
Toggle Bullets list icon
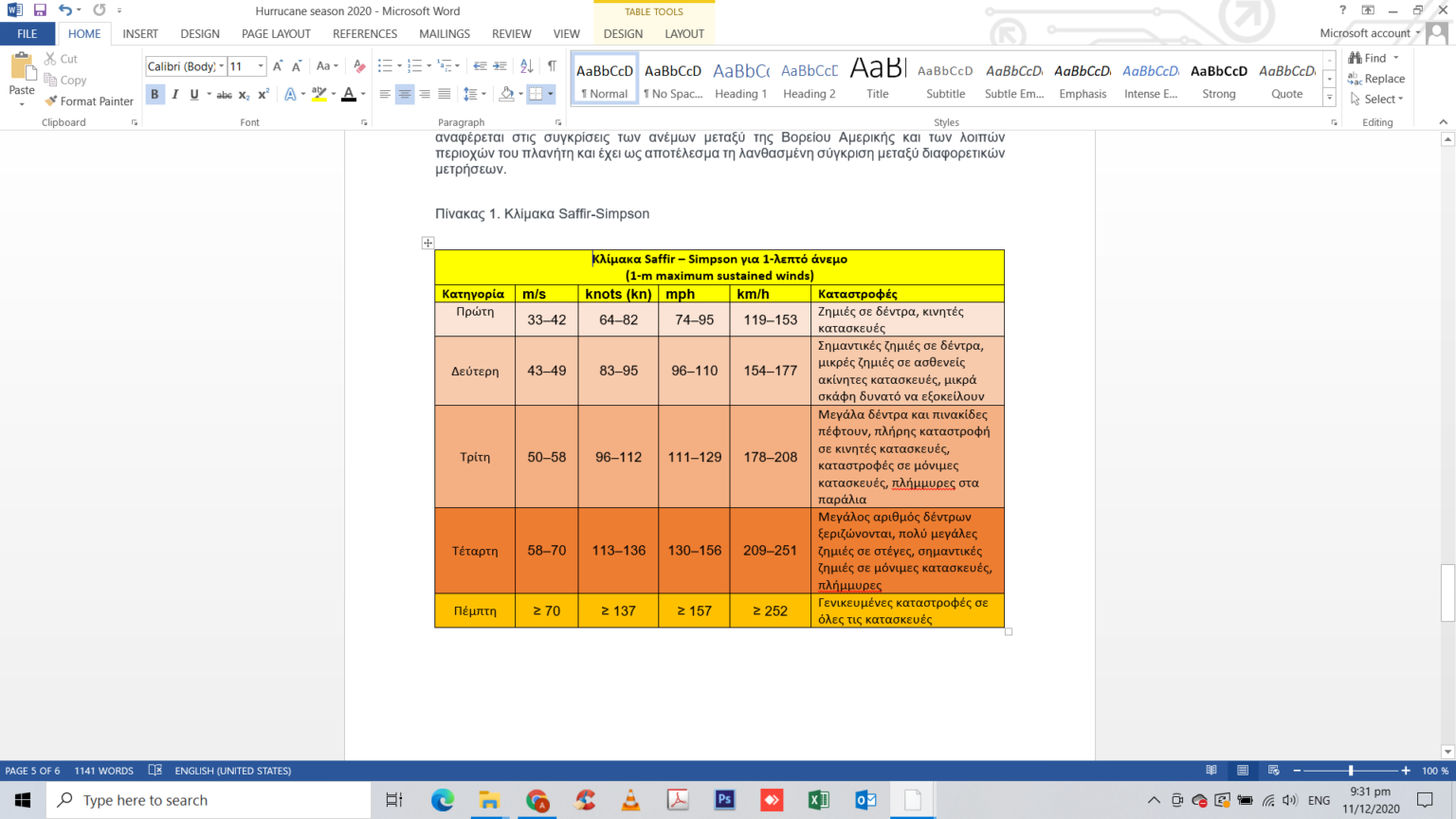385,66
